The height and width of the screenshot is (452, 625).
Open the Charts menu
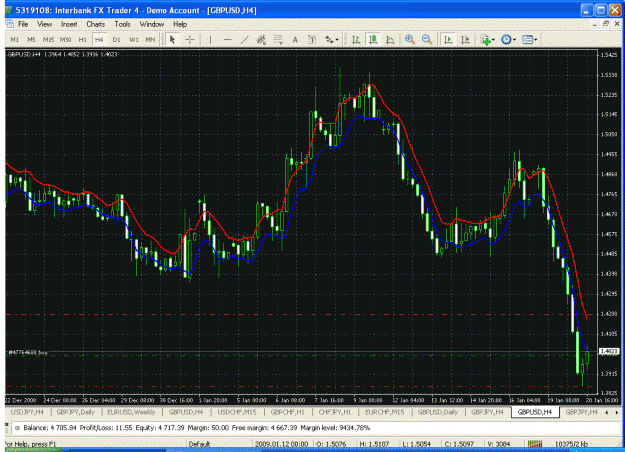[x=96, y=24]
